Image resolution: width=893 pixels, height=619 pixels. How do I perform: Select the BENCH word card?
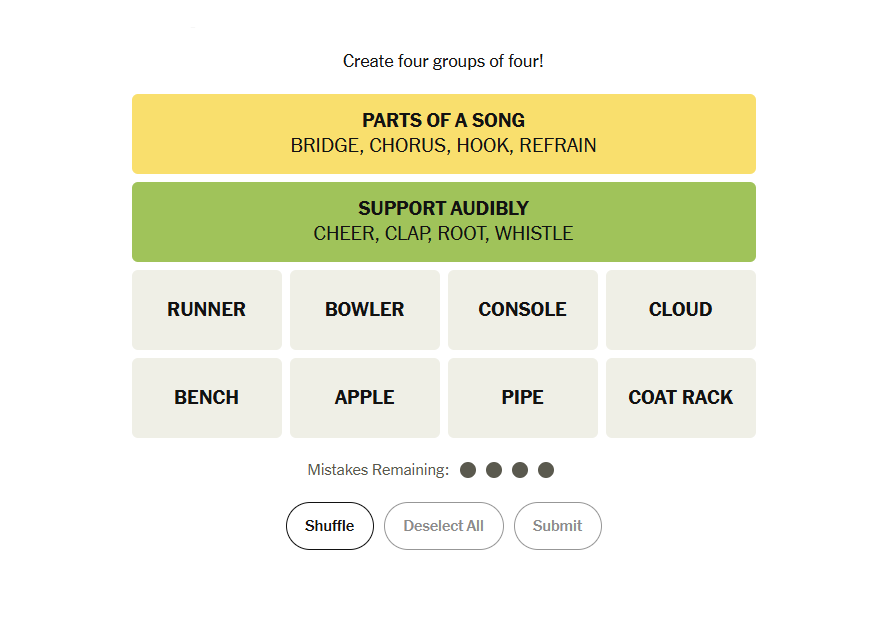tap(207, 397)
